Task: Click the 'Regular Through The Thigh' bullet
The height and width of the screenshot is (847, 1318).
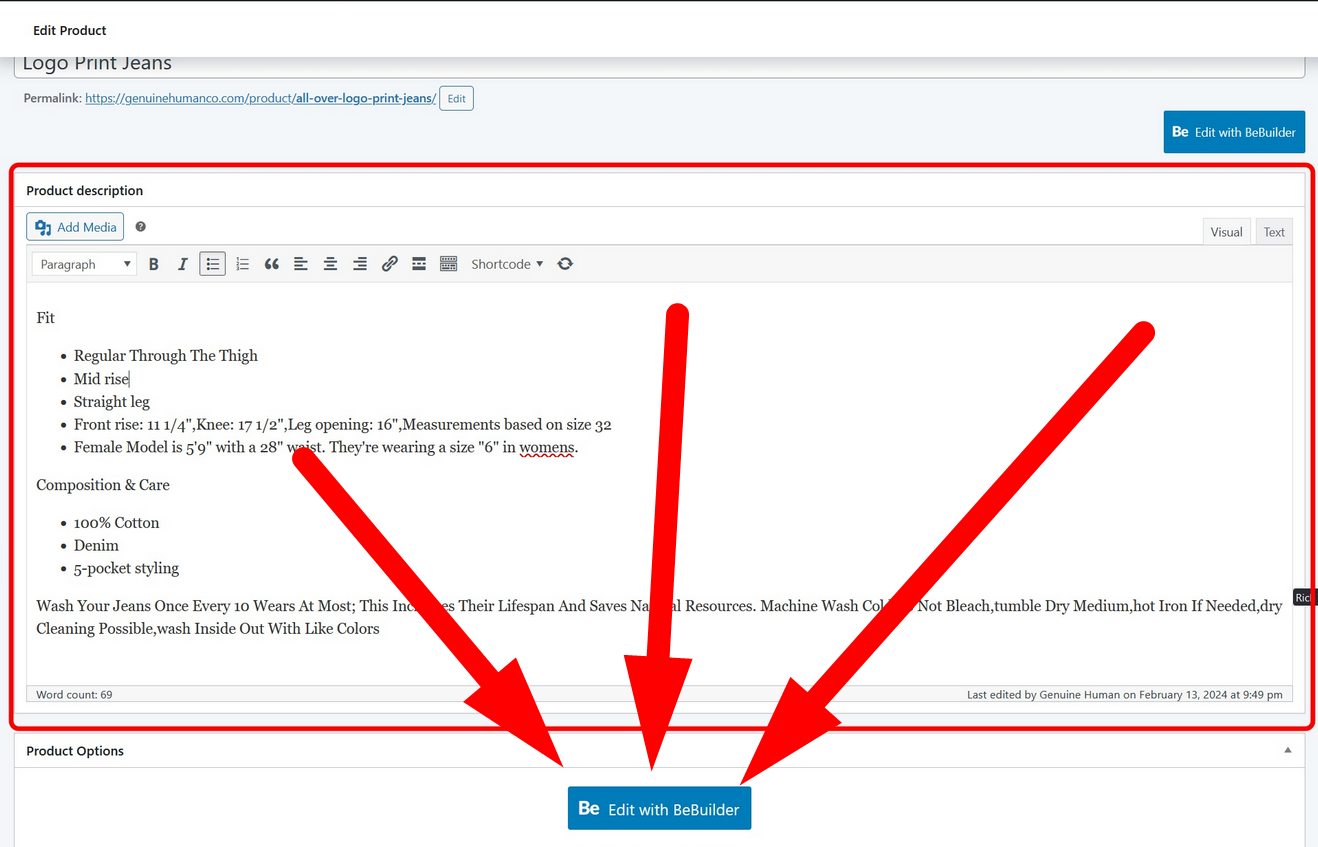Action: pos(166,356)
